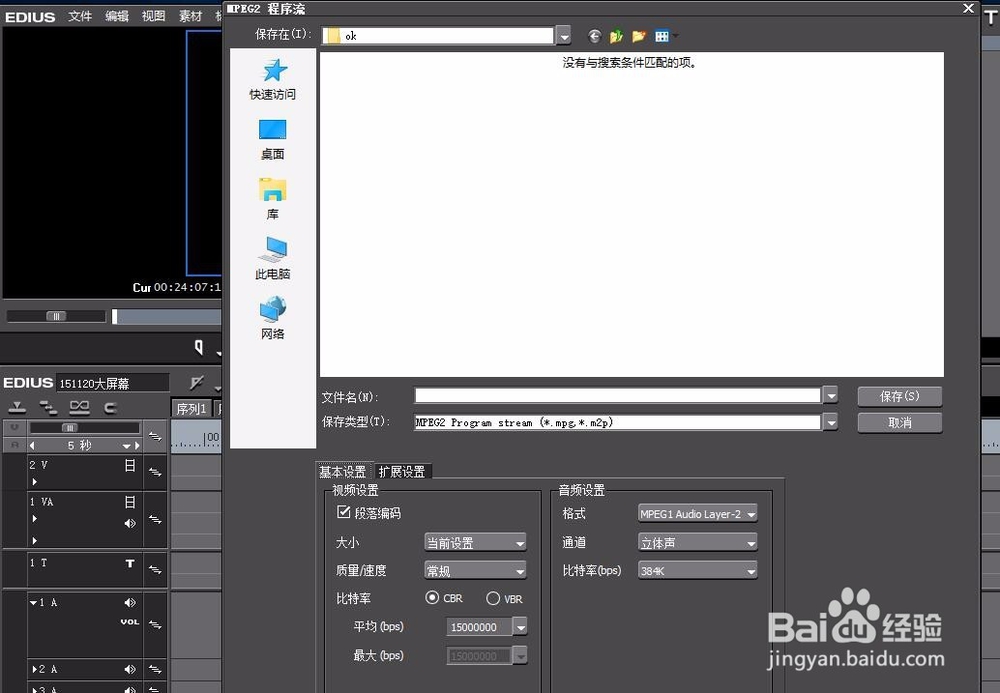Viewport: 1000px width, 693px height.
Task: Go to Desktop (桌面) location
Action: [x=272, y=139]
